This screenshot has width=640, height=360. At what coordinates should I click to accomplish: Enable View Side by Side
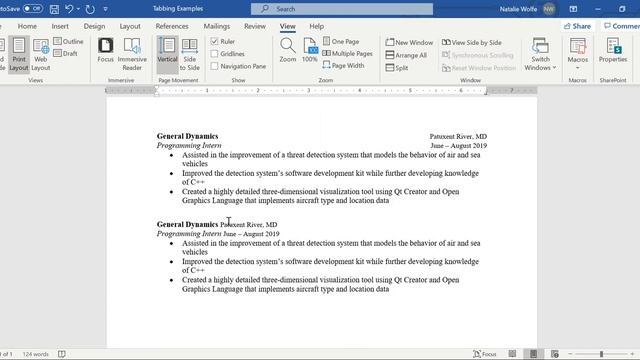(x=472, y=42)
